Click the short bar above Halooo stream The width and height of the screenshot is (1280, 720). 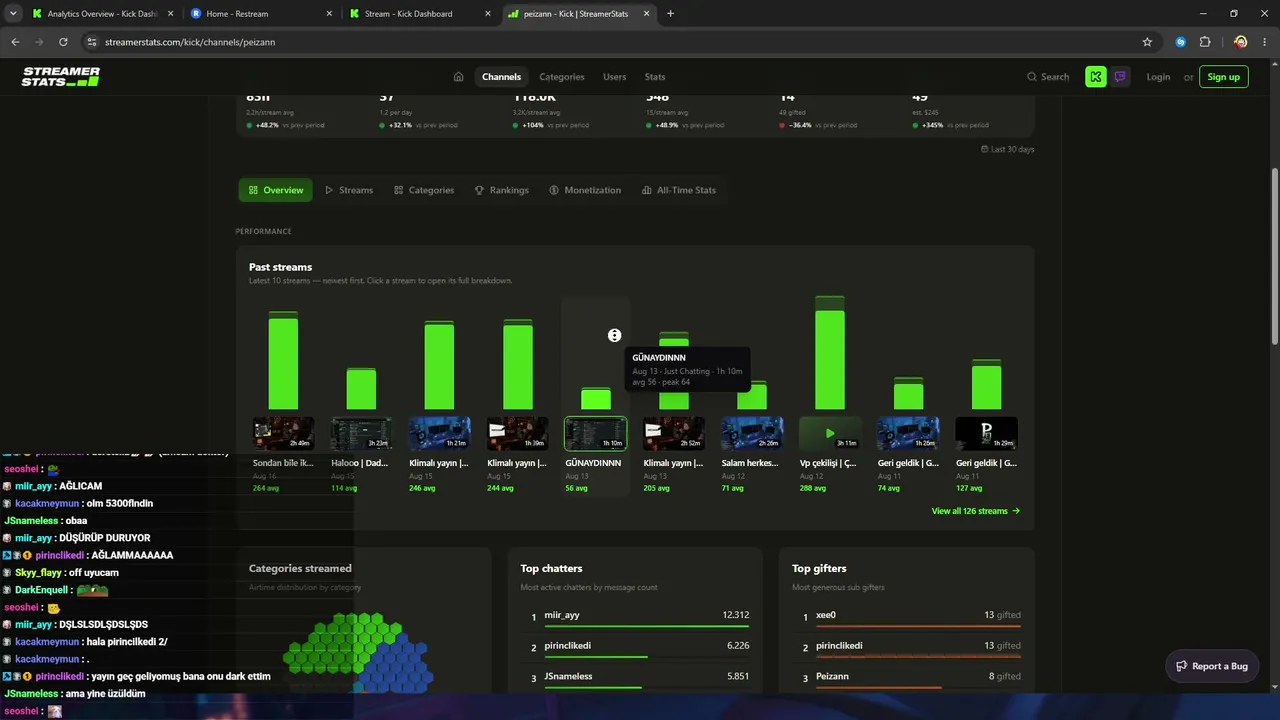click(361, 389)
